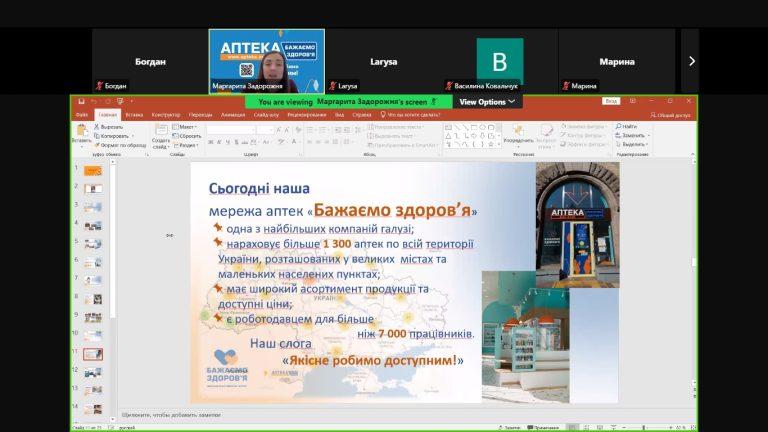The image size is (768, 432).
Task: Open customize quick access toolbar arrow
Action: [132, 101]
